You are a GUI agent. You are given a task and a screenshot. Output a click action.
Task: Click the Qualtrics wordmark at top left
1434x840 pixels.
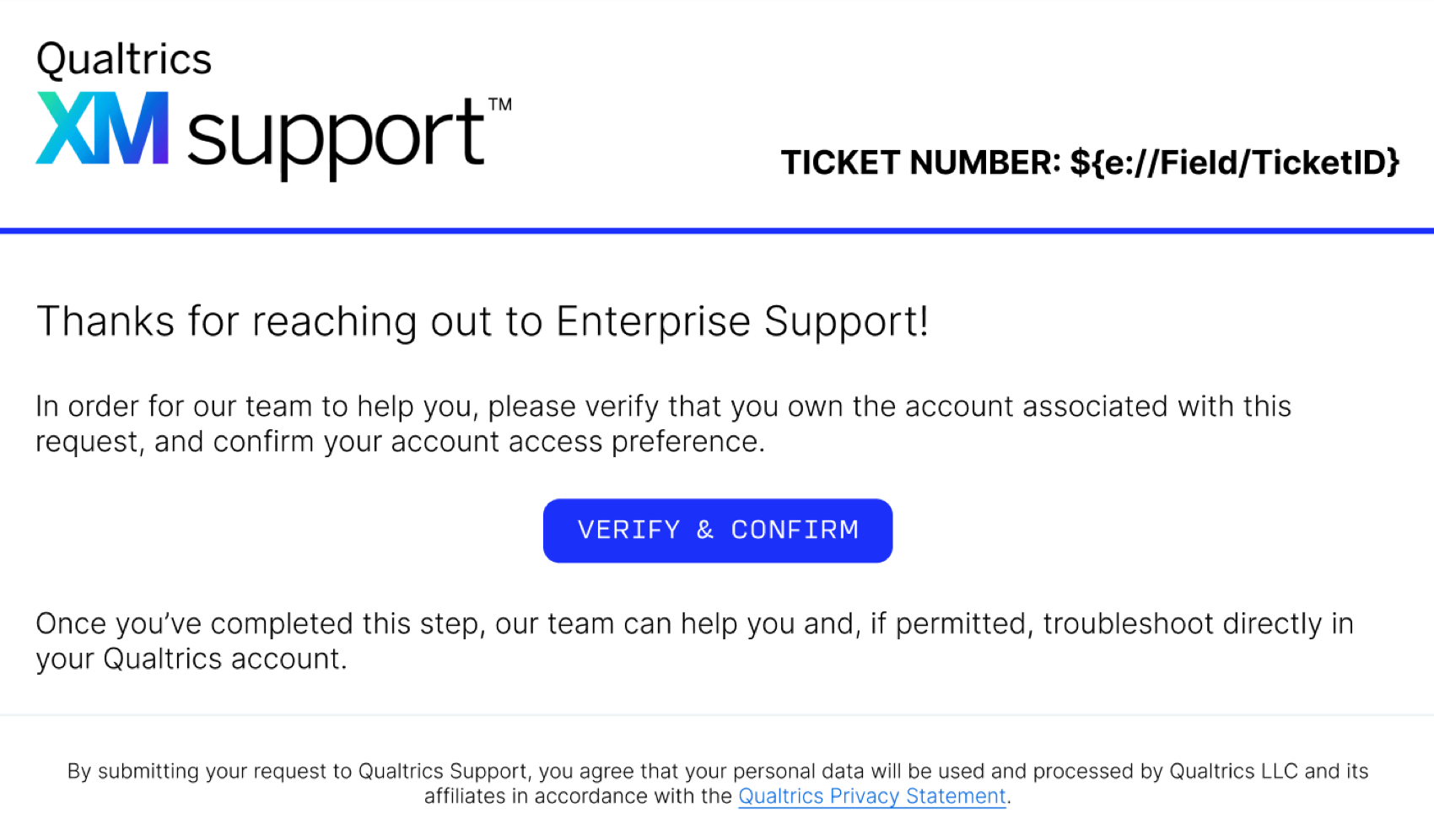(x=123, y=57)
